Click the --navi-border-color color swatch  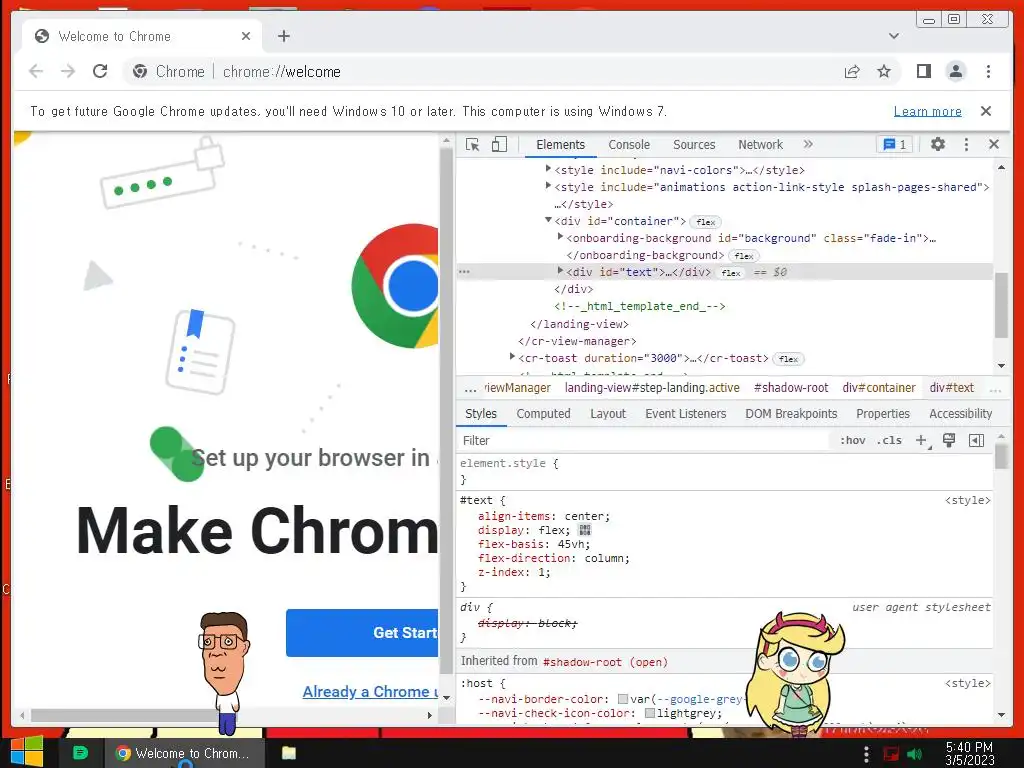point(623,699)
